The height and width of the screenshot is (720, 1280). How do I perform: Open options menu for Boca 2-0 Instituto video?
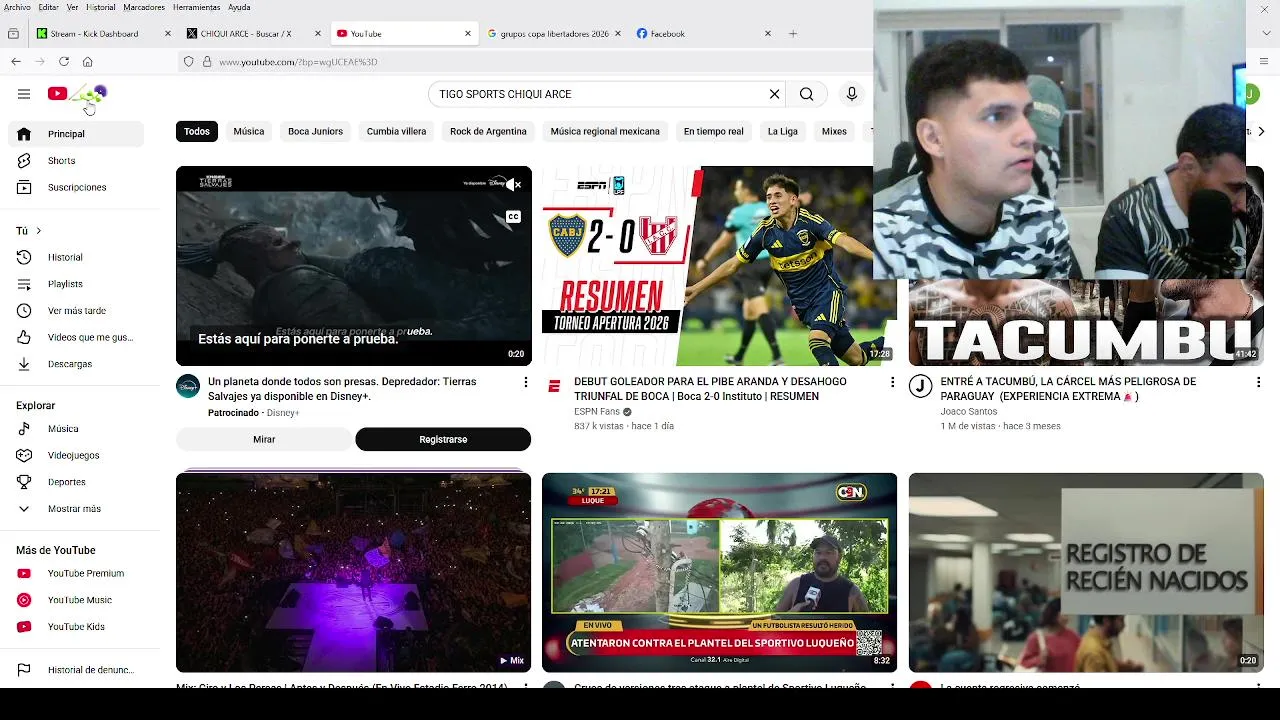[892, 382]
